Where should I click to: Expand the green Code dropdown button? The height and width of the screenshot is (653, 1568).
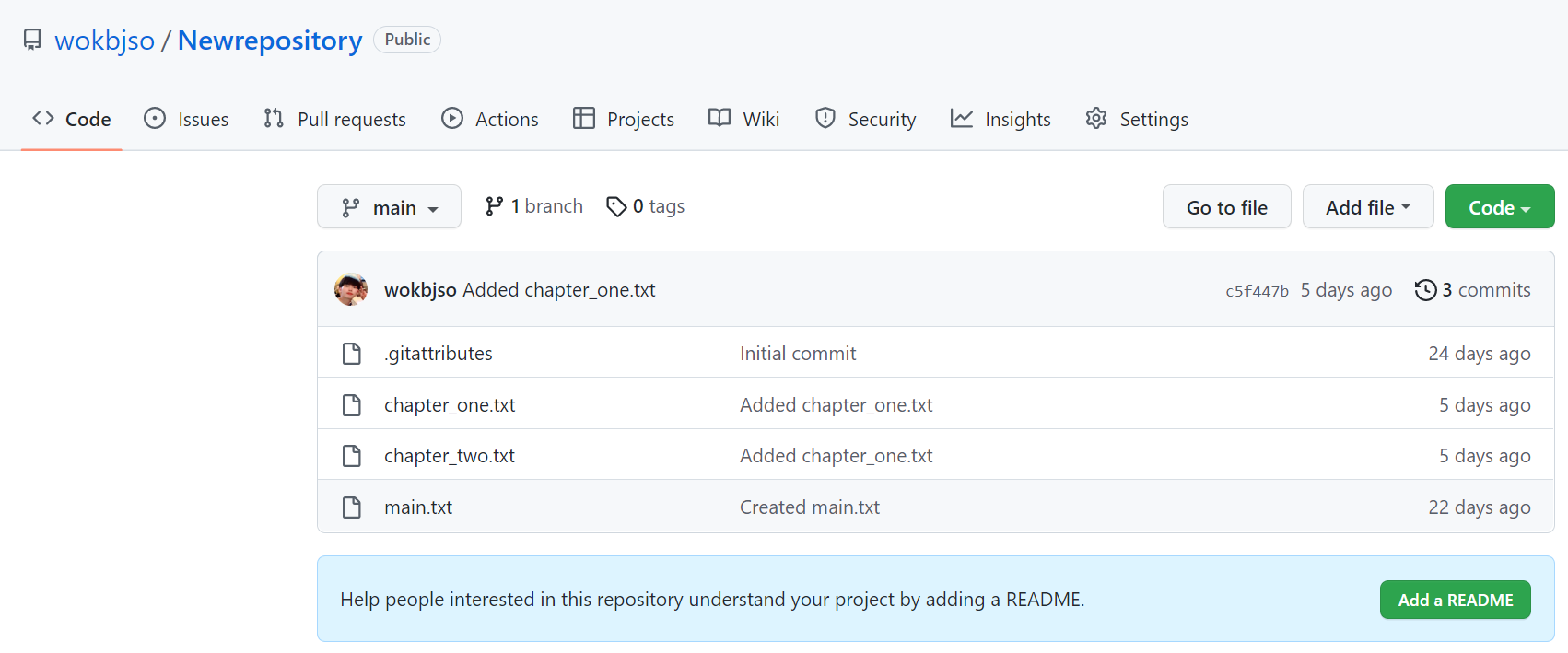[1499, 207]
